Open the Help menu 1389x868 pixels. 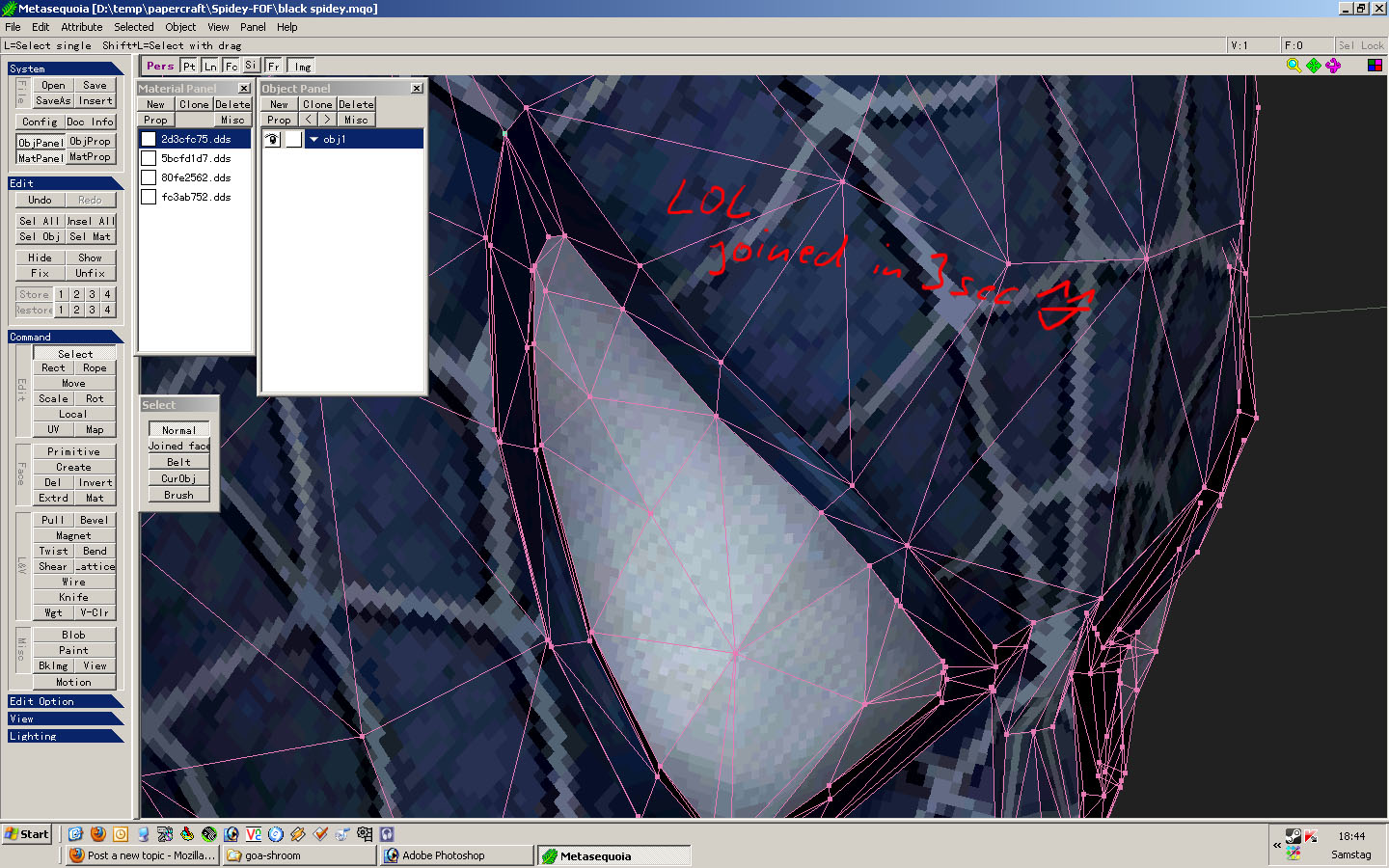287,27
